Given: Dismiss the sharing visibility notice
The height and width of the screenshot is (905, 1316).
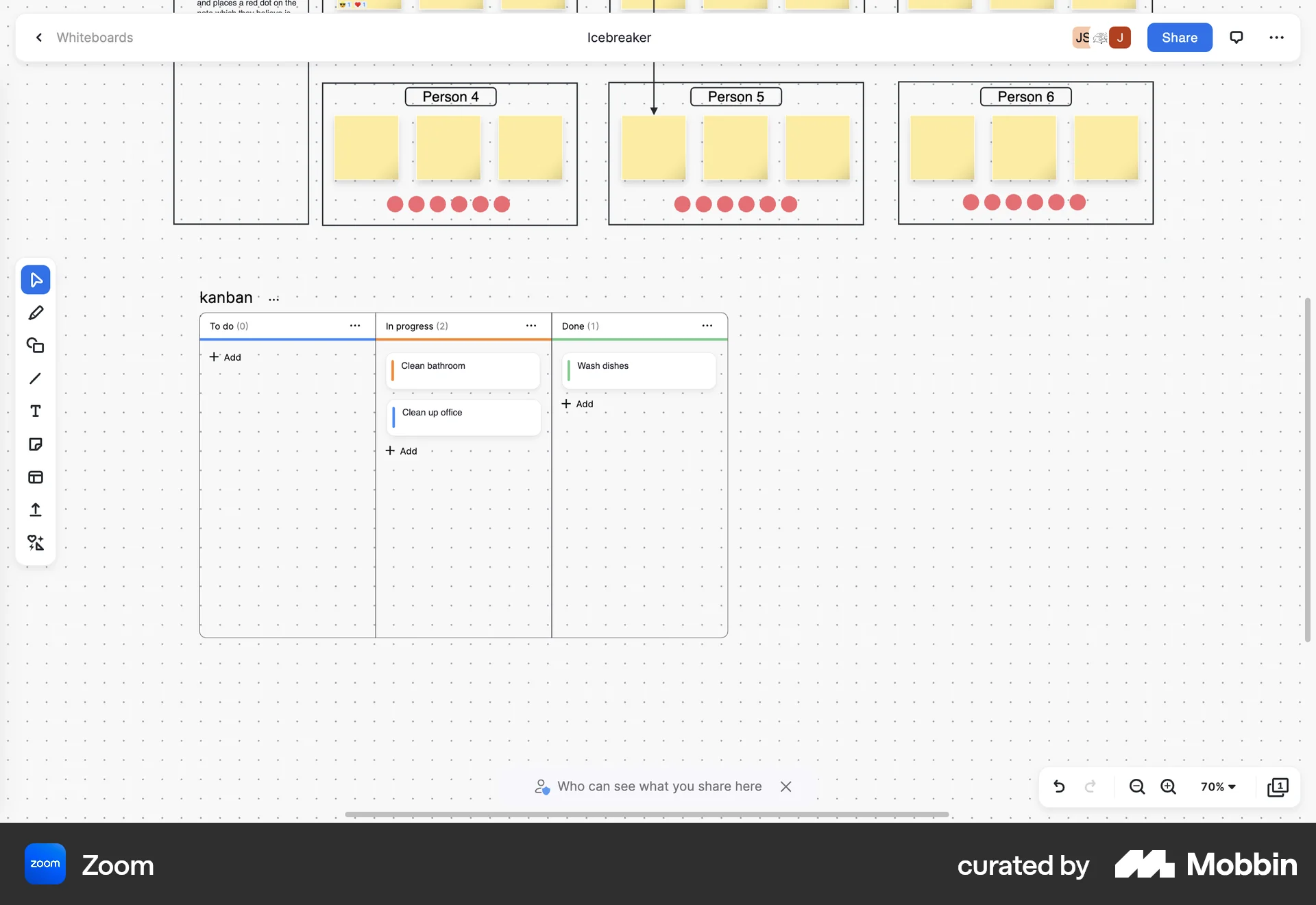Looking at the screenshot, I should tap(785, 786).
